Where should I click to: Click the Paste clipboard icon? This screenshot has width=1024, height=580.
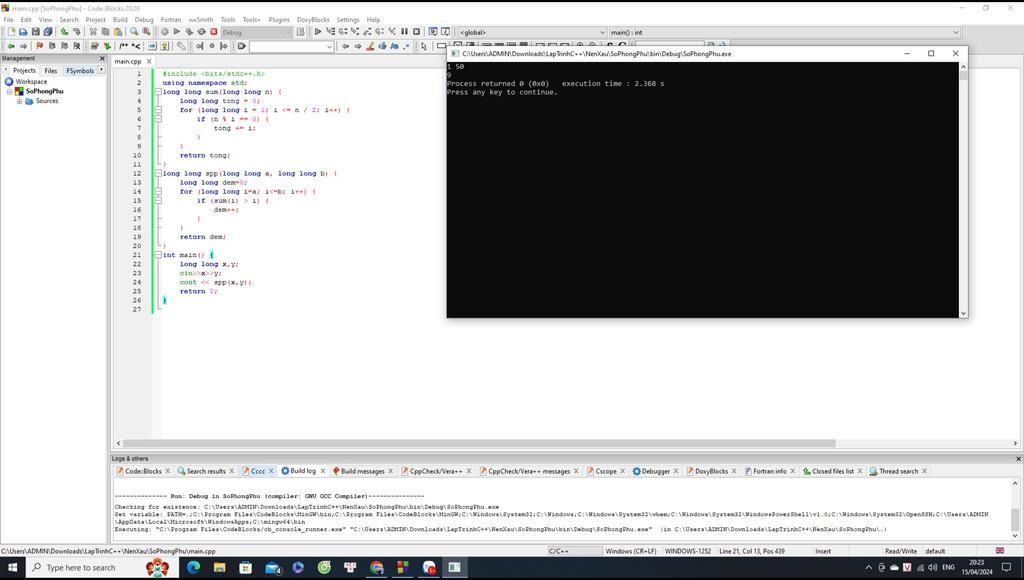tap(118, 32)
